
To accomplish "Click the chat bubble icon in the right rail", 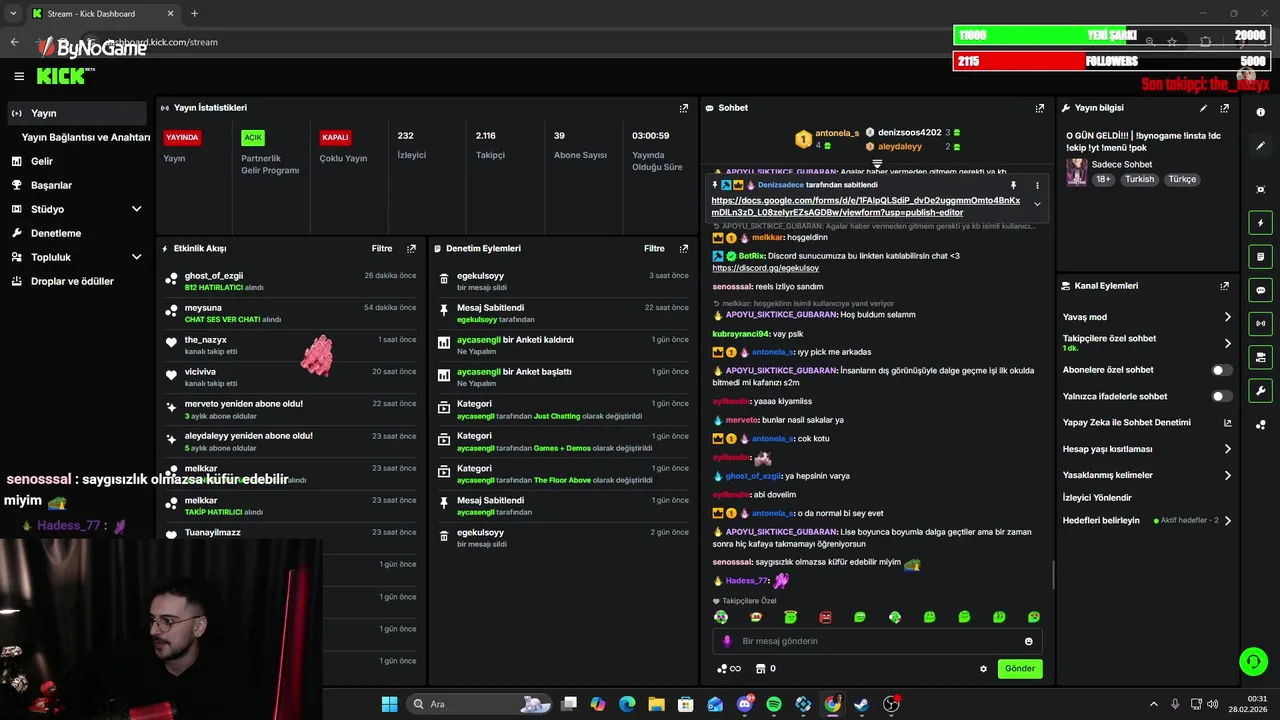I will [1261, 290].
